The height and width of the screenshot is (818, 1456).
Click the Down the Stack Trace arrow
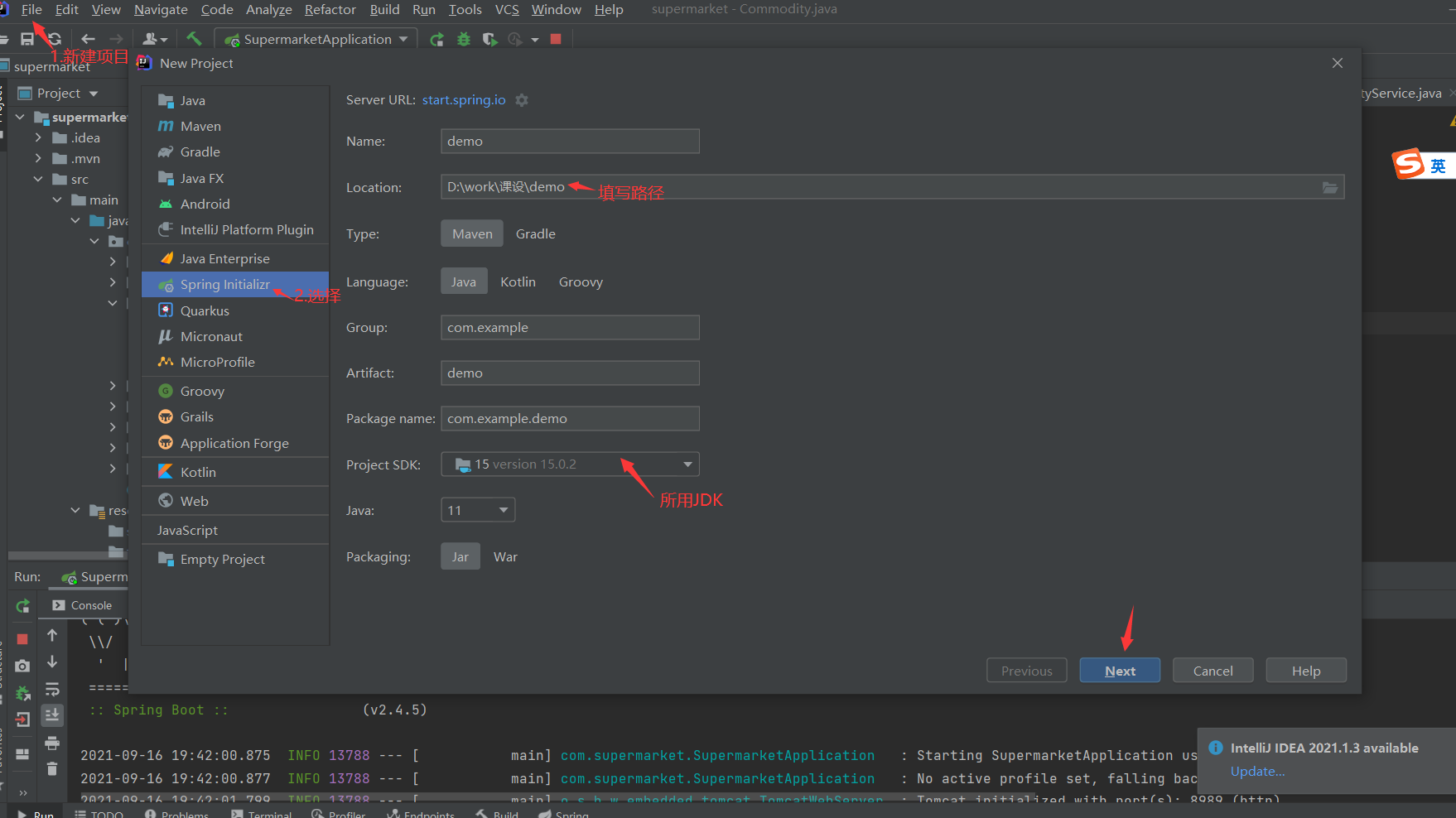(x=52, y=662)
